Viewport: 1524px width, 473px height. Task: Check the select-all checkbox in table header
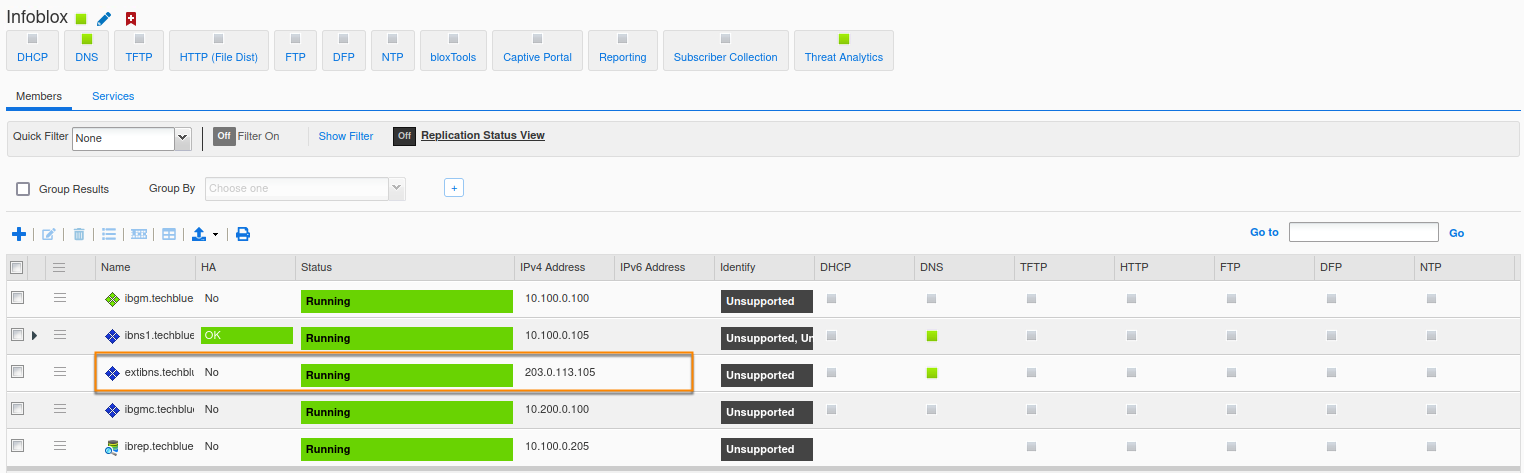[x=16, y=267]
